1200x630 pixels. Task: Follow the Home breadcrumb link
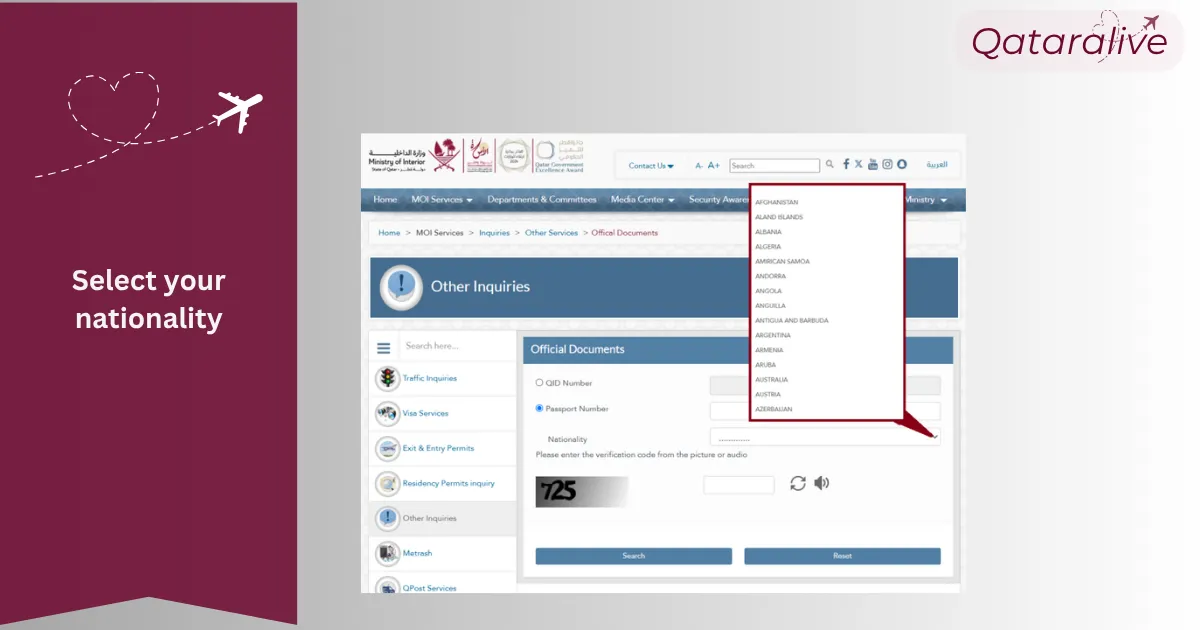389,233
